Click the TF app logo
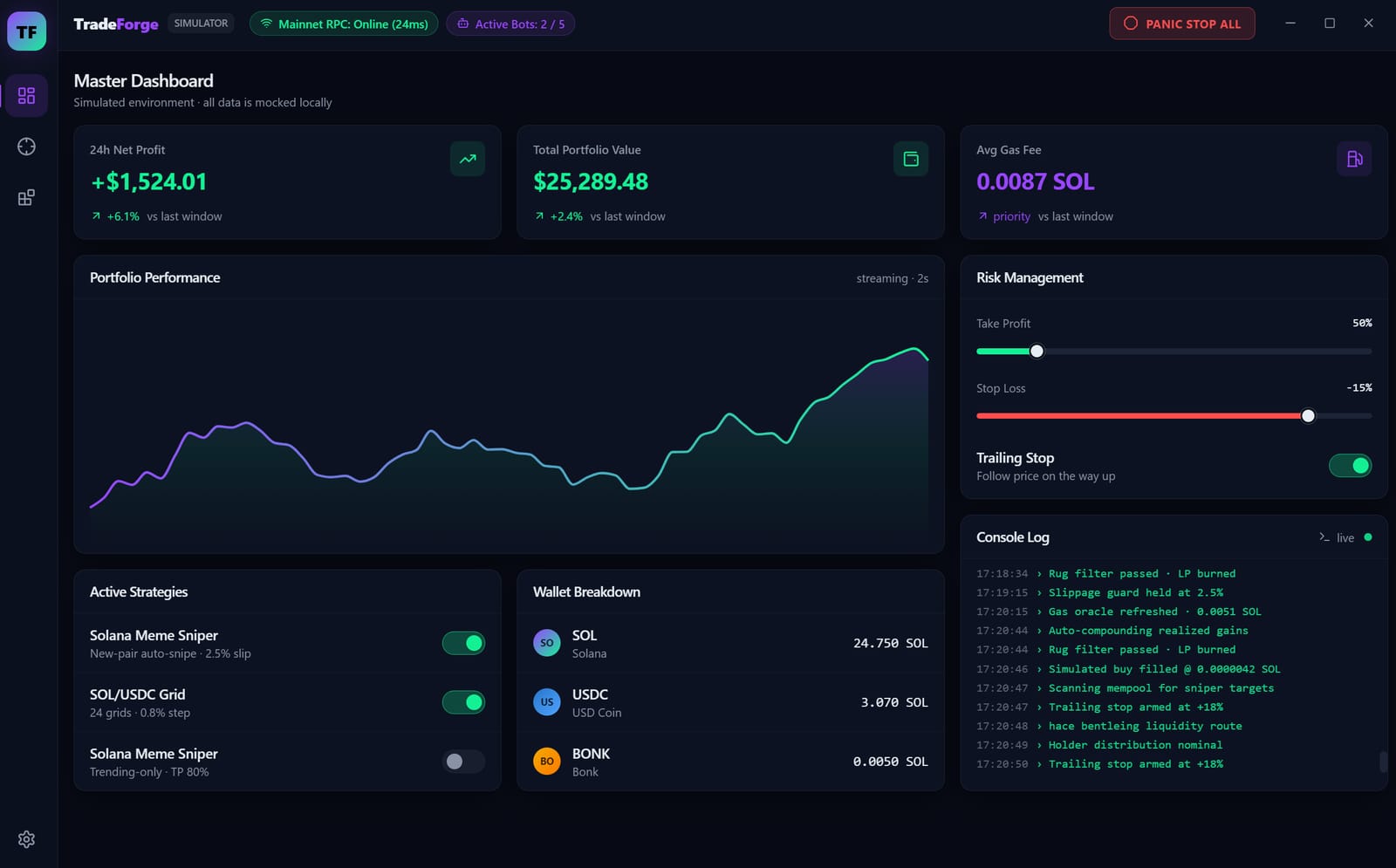Viewport: 1396px width, 868px height. (26, 31)
